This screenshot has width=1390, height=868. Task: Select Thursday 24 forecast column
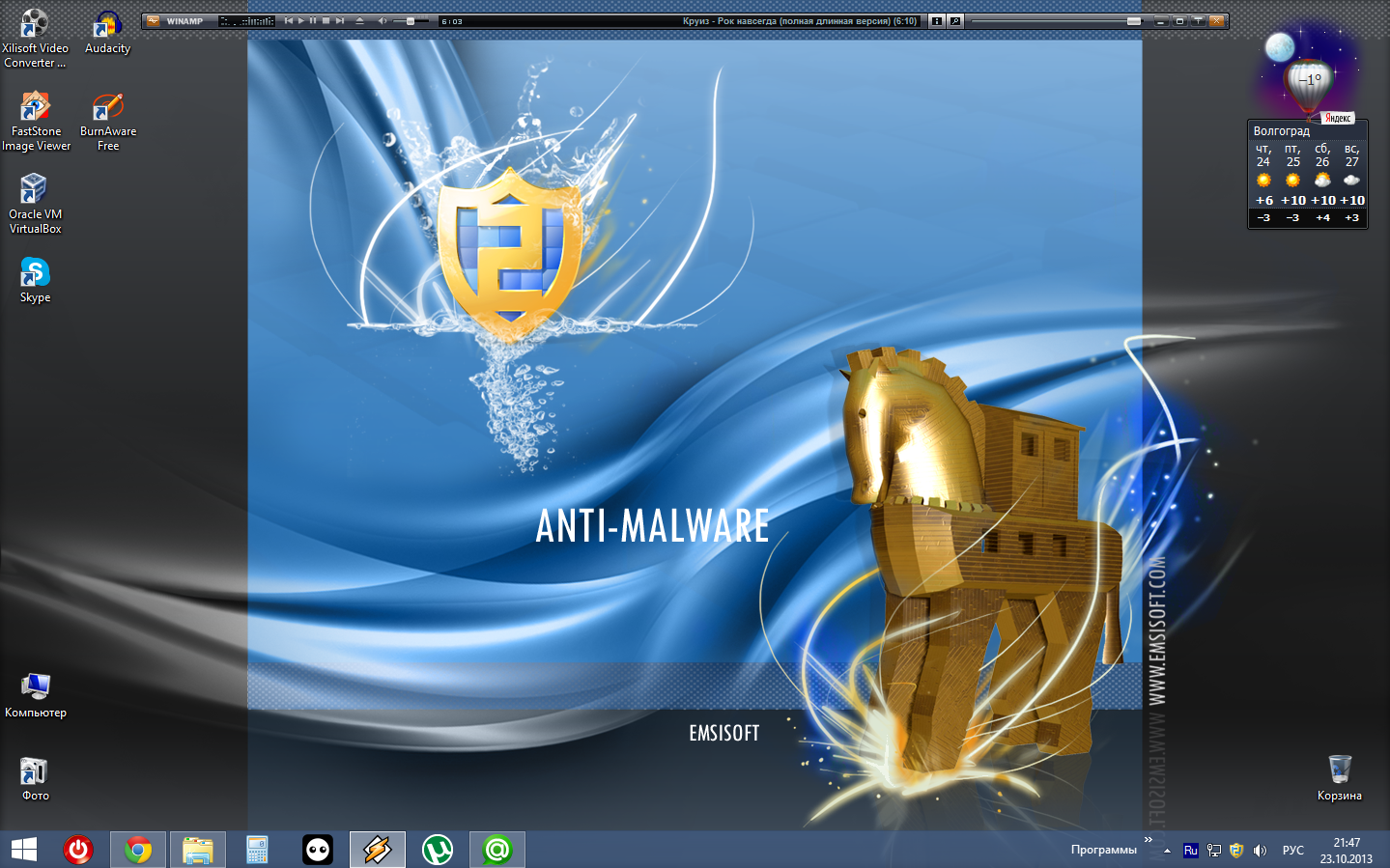point(1263,183)
